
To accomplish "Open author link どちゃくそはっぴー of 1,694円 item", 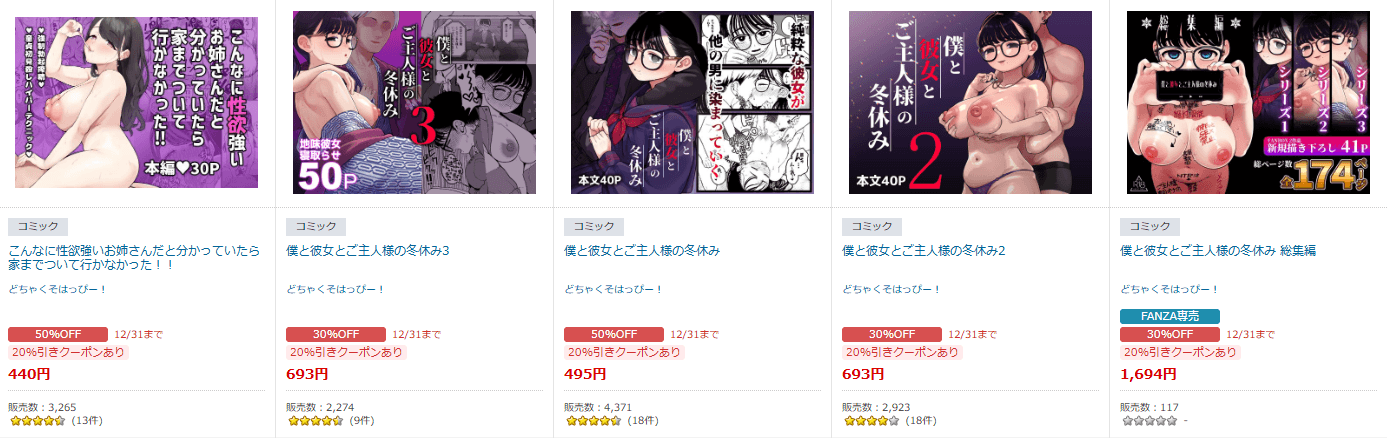I will coord(1169,289).
